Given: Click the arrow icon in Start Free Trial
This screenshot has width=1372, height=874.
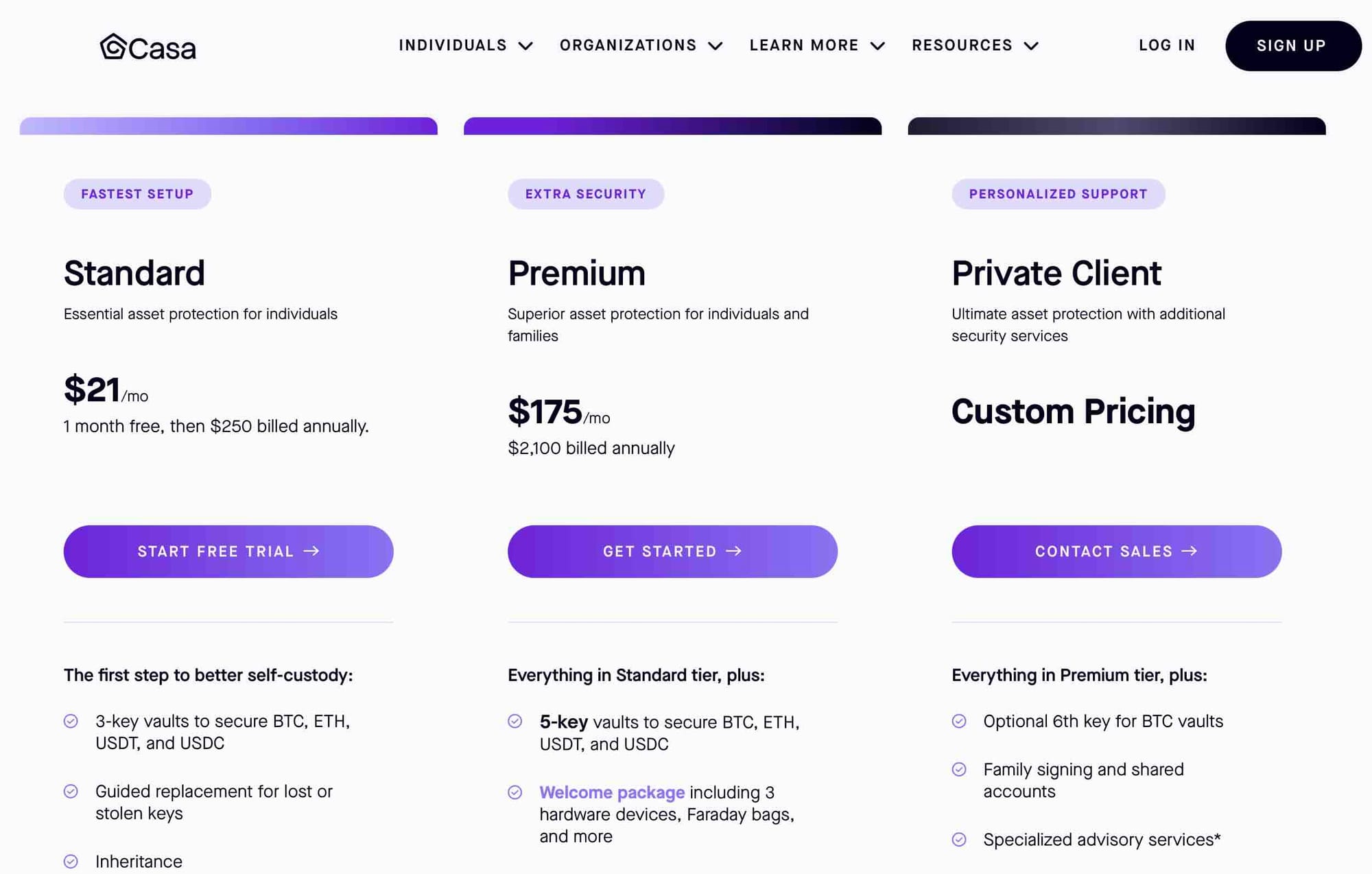Looking at the screenshot, I should pos(312,551).
